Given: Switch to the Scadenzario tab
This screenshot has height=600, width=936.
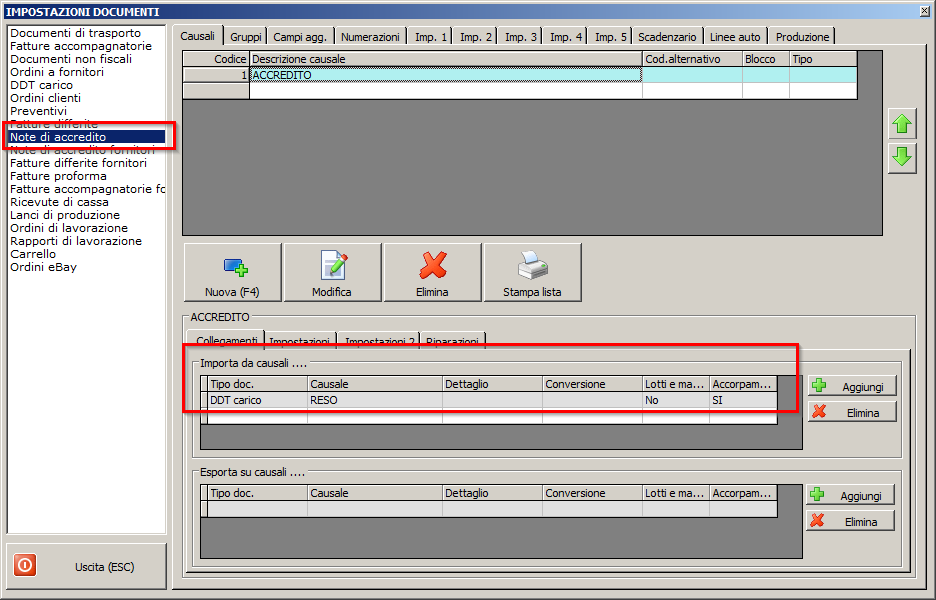Looking at the screenshot, I should pos(667,36).
